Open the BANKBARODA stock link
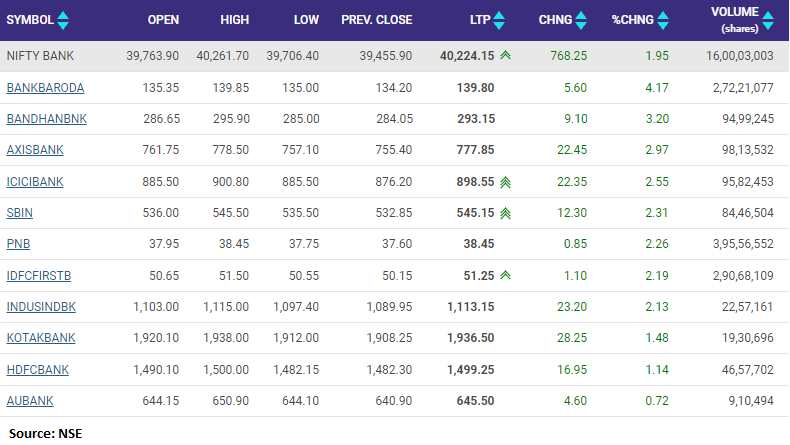Screen dimensions: 790x445 45,88
